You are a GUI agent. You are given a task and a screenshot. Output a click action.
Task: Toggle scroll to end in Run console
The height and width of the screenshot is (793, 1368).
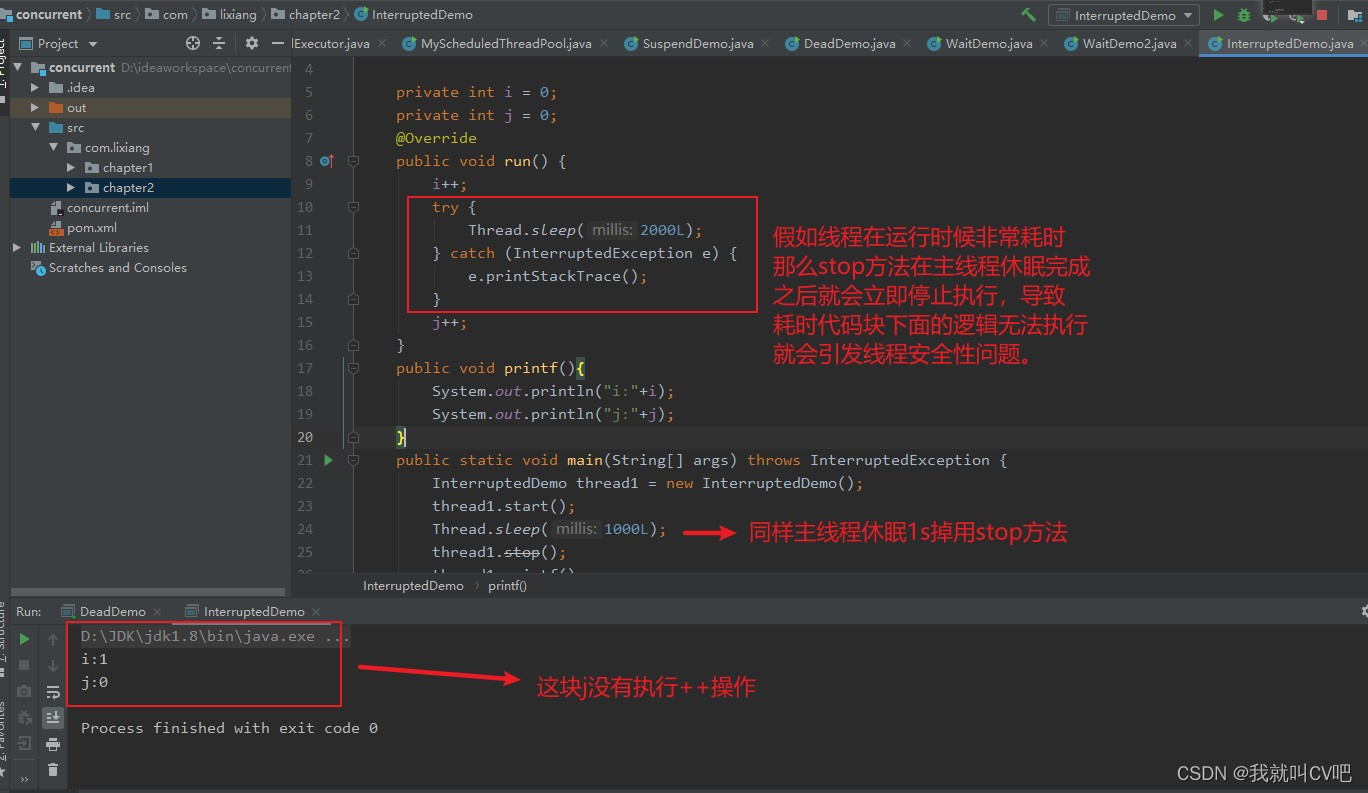[x=53, y=717]
